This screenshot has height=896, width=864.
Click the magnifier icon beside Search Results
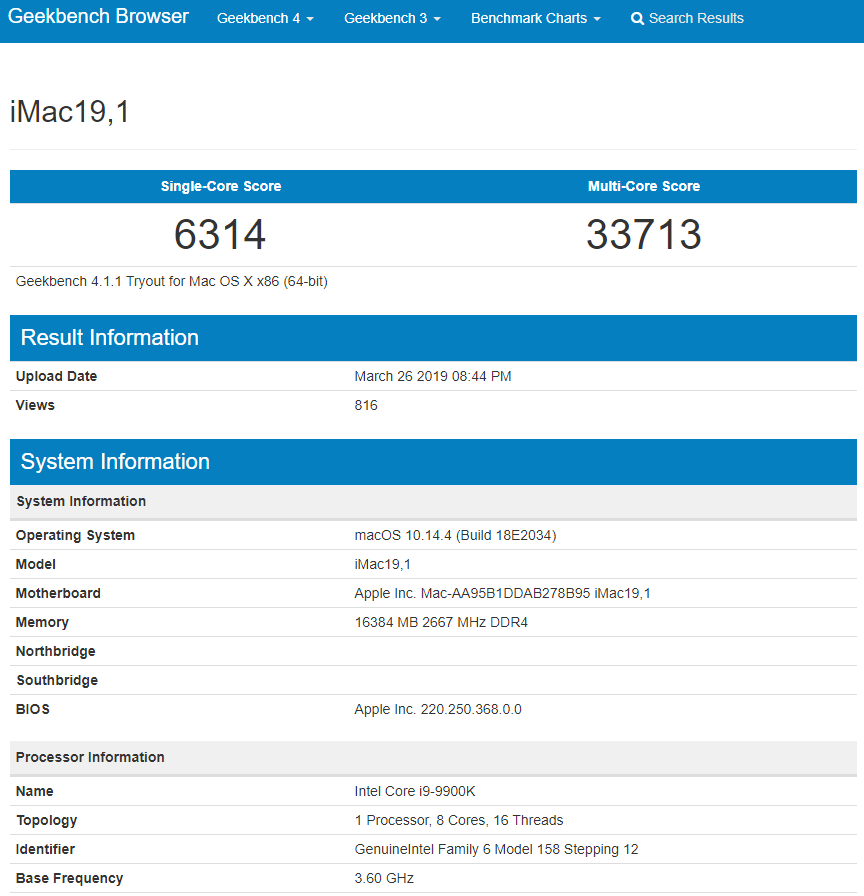point(637,19)
